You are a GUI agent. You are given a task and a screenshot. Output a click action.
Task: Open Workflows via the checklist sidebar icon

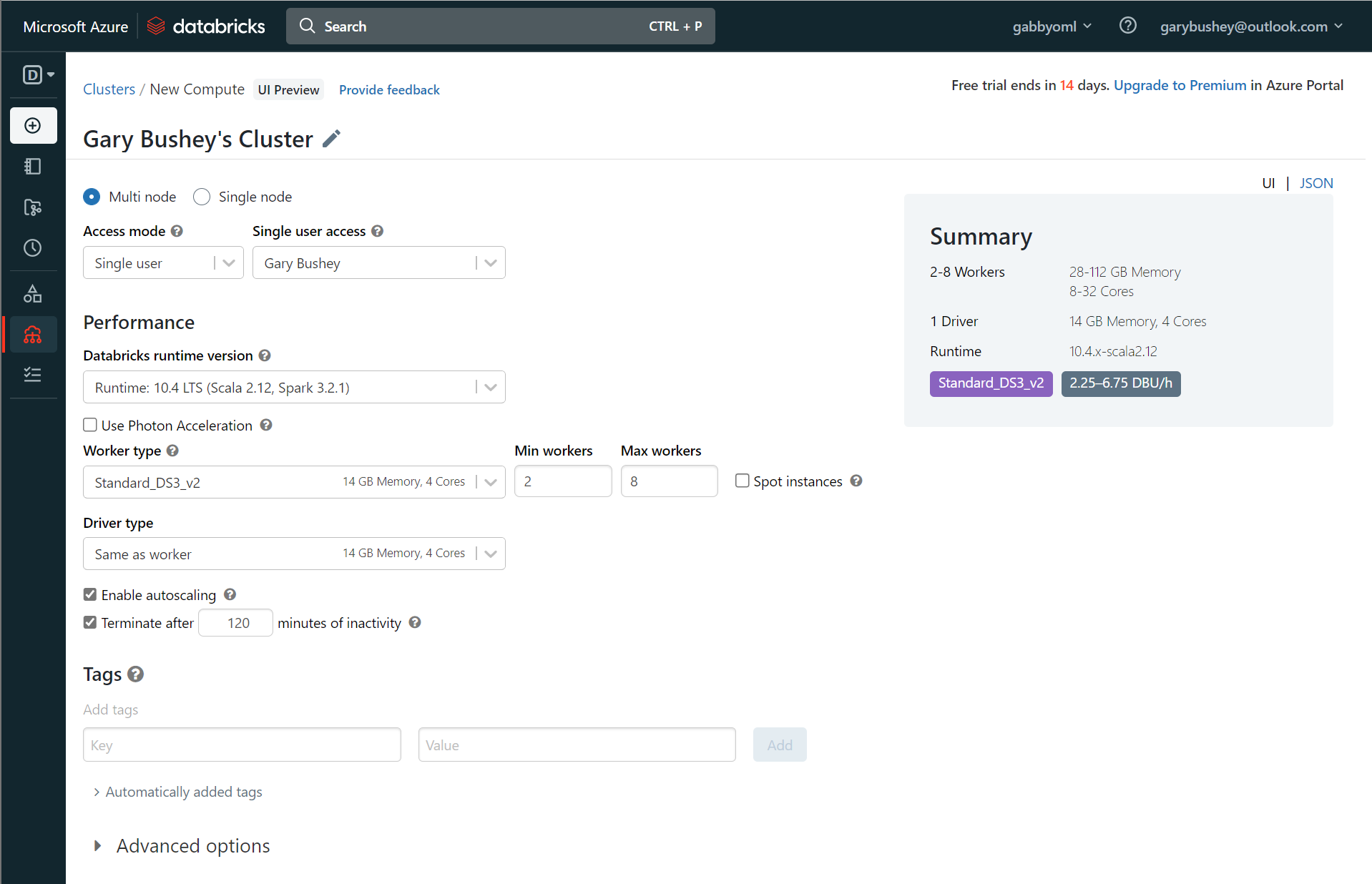coord(33,374)
